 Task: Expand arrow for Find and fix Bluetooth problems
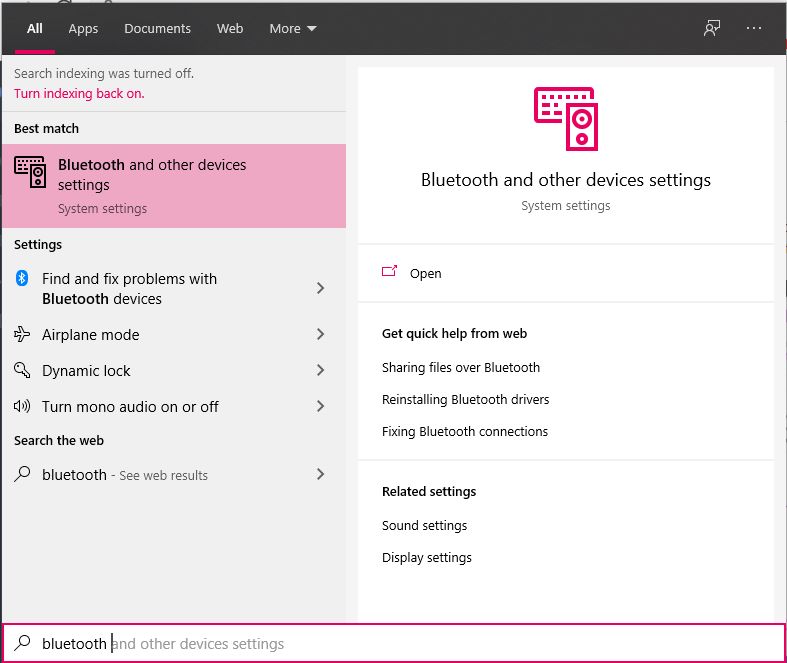pos(320,288)
